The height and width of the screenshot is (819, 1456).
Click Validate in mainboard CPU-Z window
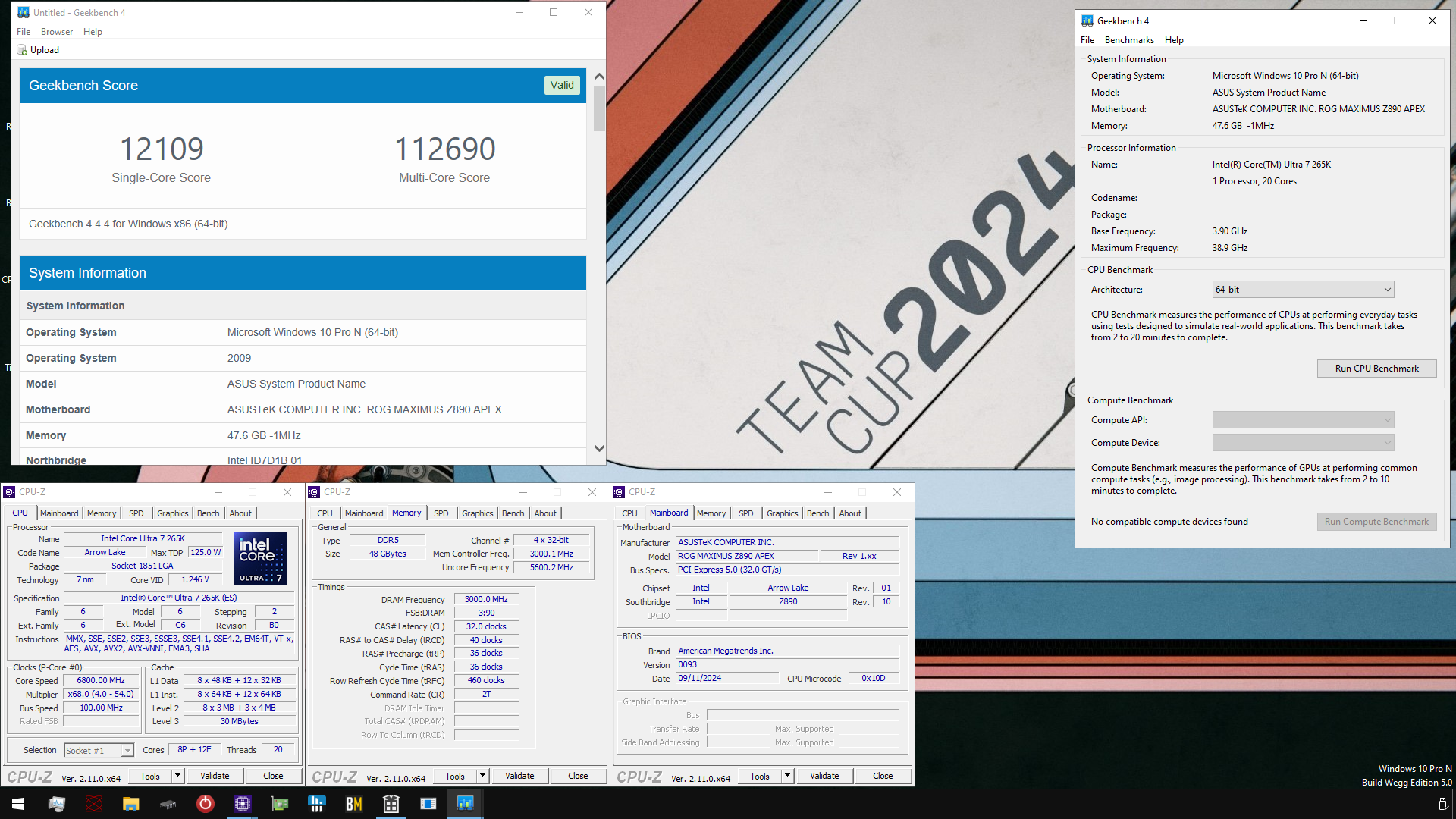tap(824, 776)
